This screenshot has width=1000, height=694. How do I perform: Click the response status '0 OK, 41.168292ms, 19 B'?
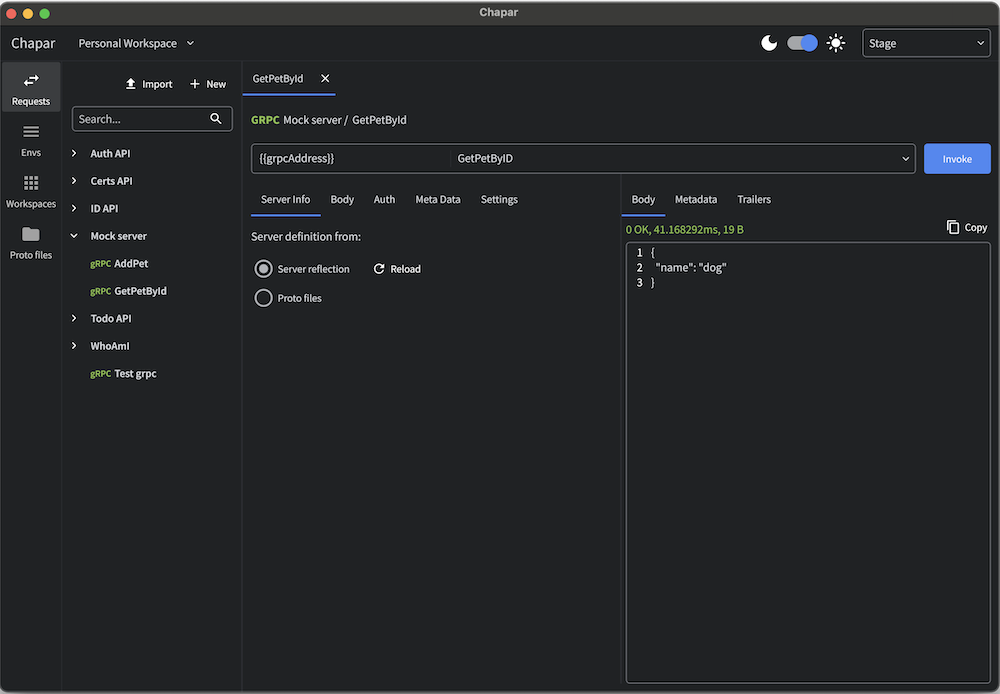pyautogui.click(x=684, y=230)
